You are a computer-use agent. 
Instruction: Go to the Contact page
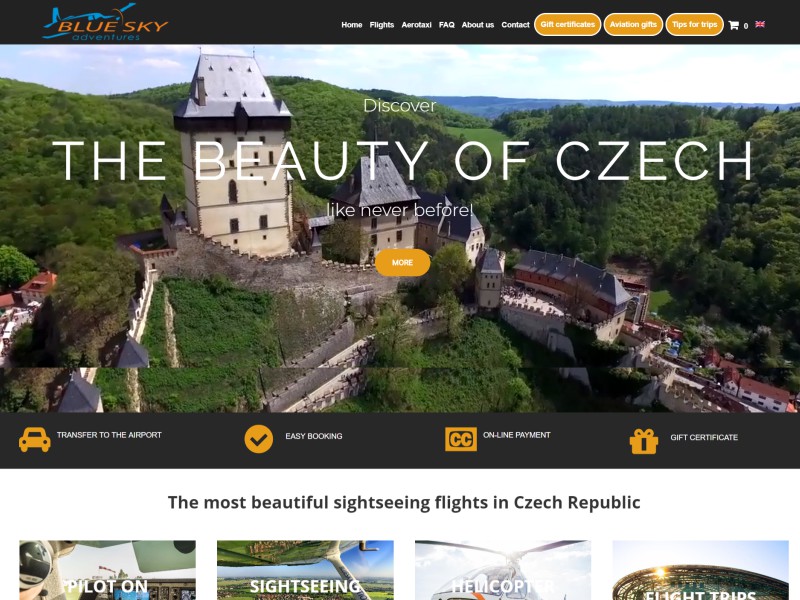click(x=515, y=24)
